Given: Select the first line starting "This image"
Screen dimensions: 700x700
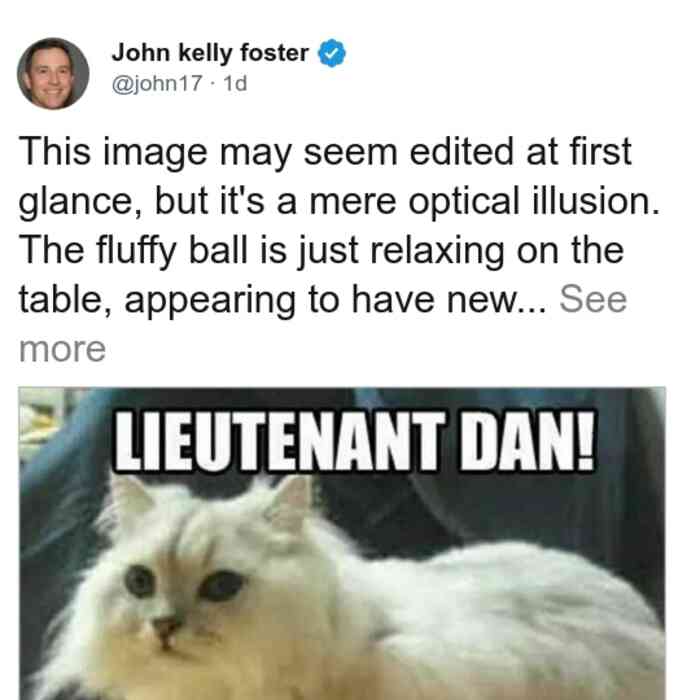Looking at the screenshot, I should 325,152.
